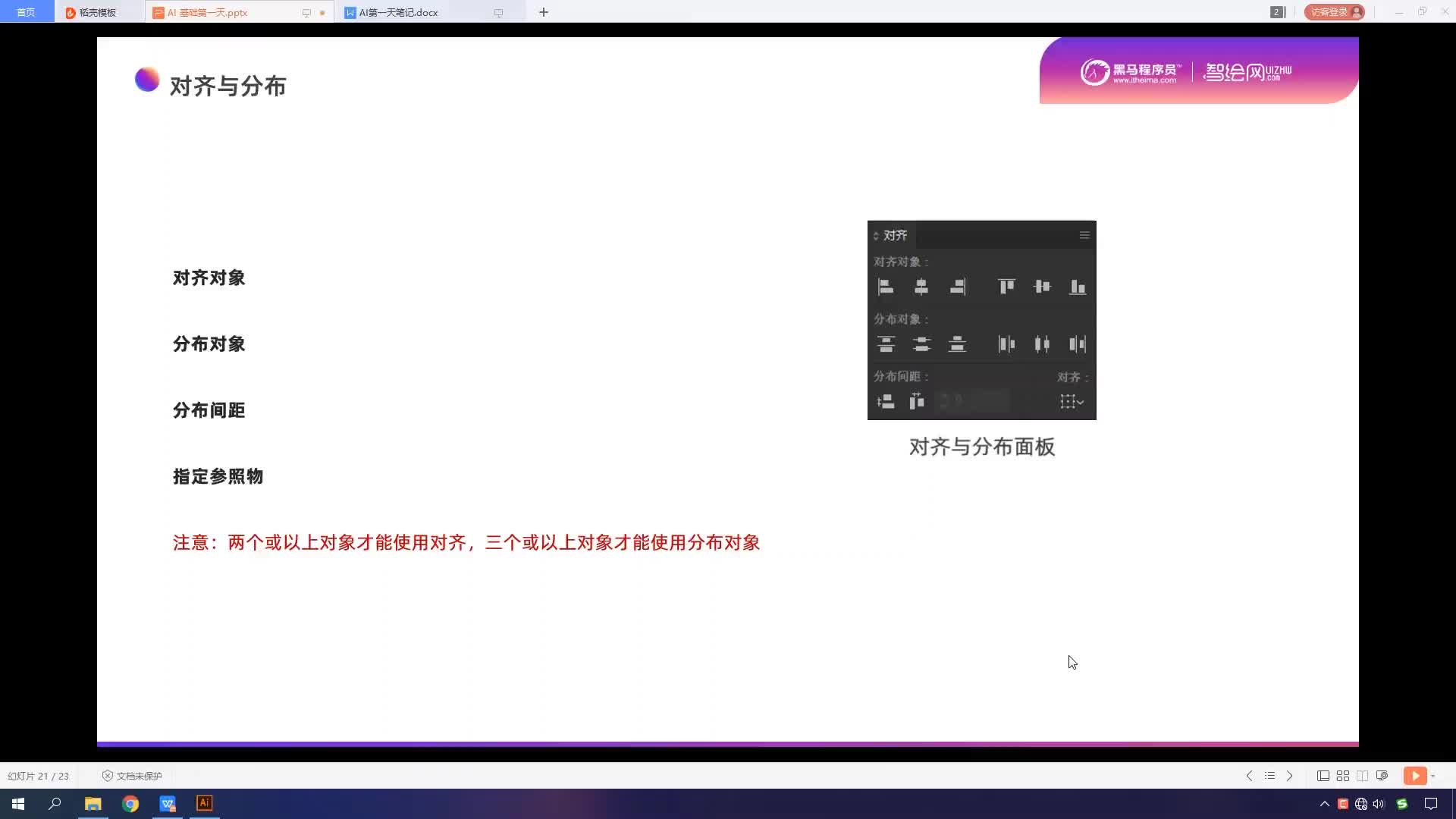Click the distribute spacing icon
Screen dimensions: 1456x819
click(x=885, y=401)
